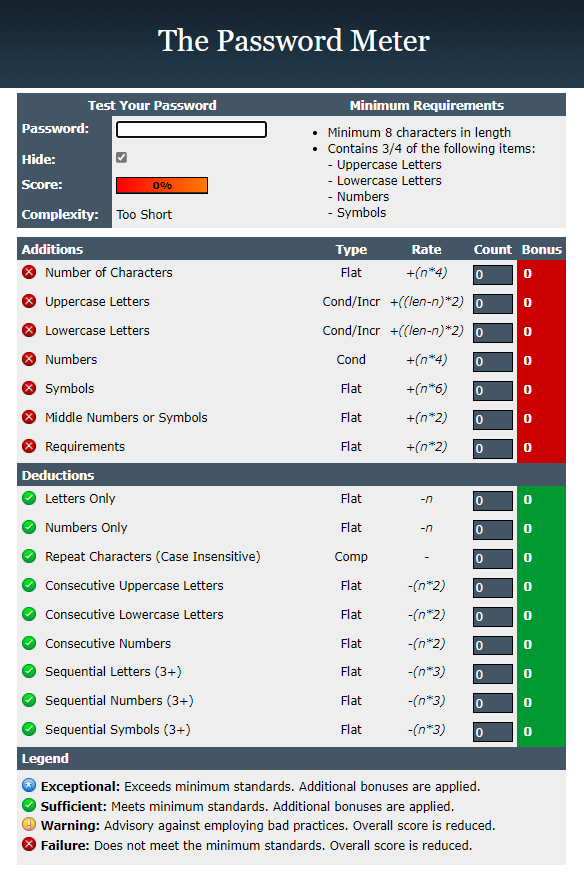Click the red Failure icon in Legend

[x=29, y=845]
